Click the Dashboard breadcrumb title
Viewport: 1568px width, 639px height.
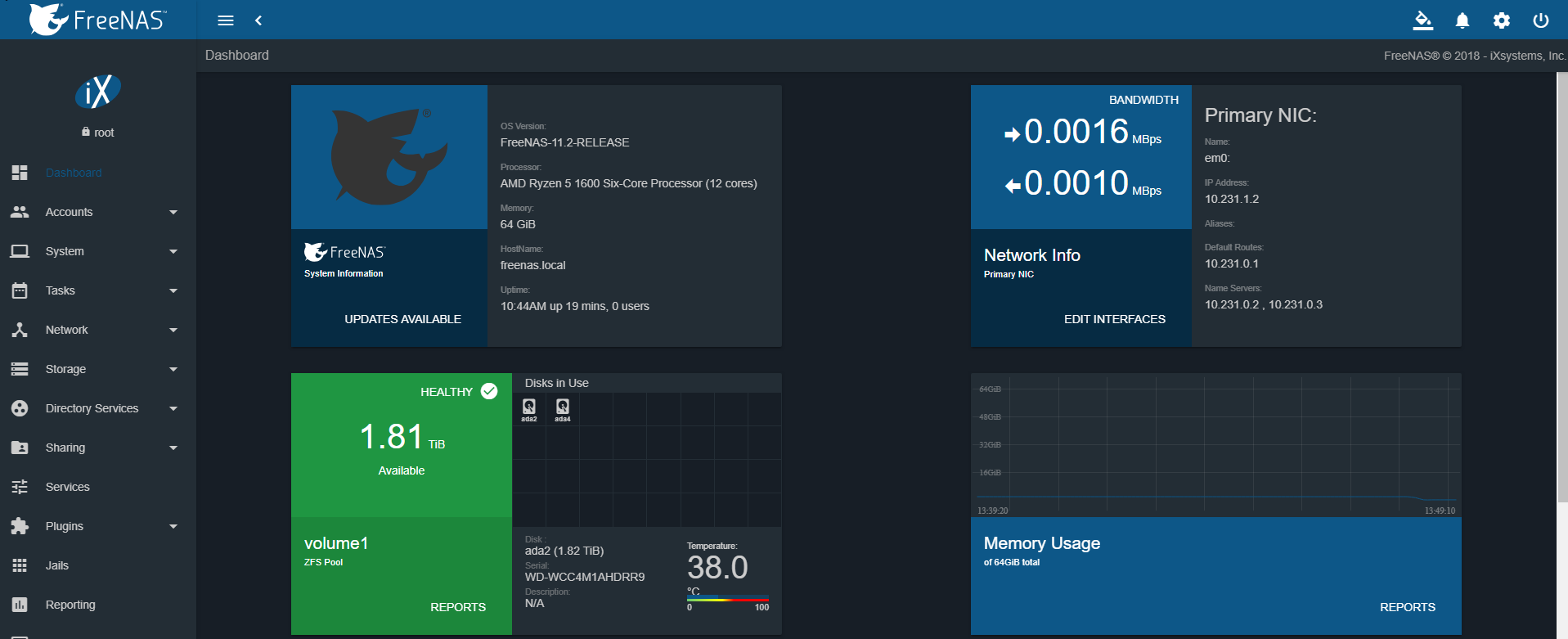pyautogui.click(x=237, y=55)
